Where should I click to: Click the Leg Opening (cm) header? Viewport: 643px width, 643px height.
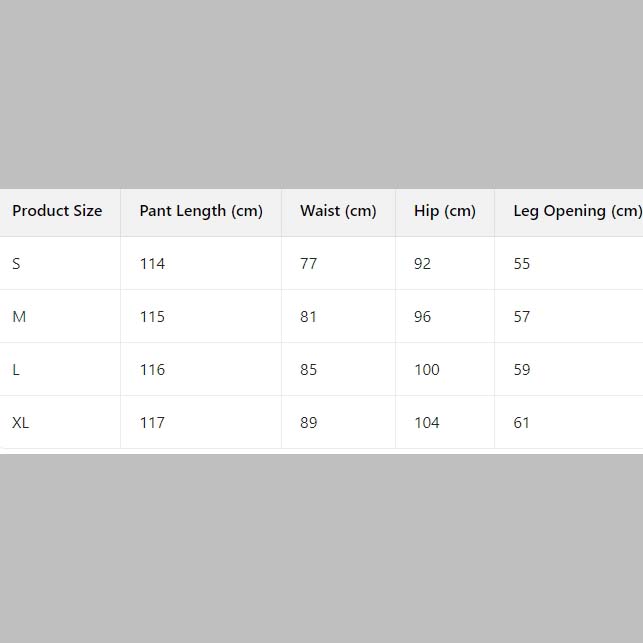577,211
